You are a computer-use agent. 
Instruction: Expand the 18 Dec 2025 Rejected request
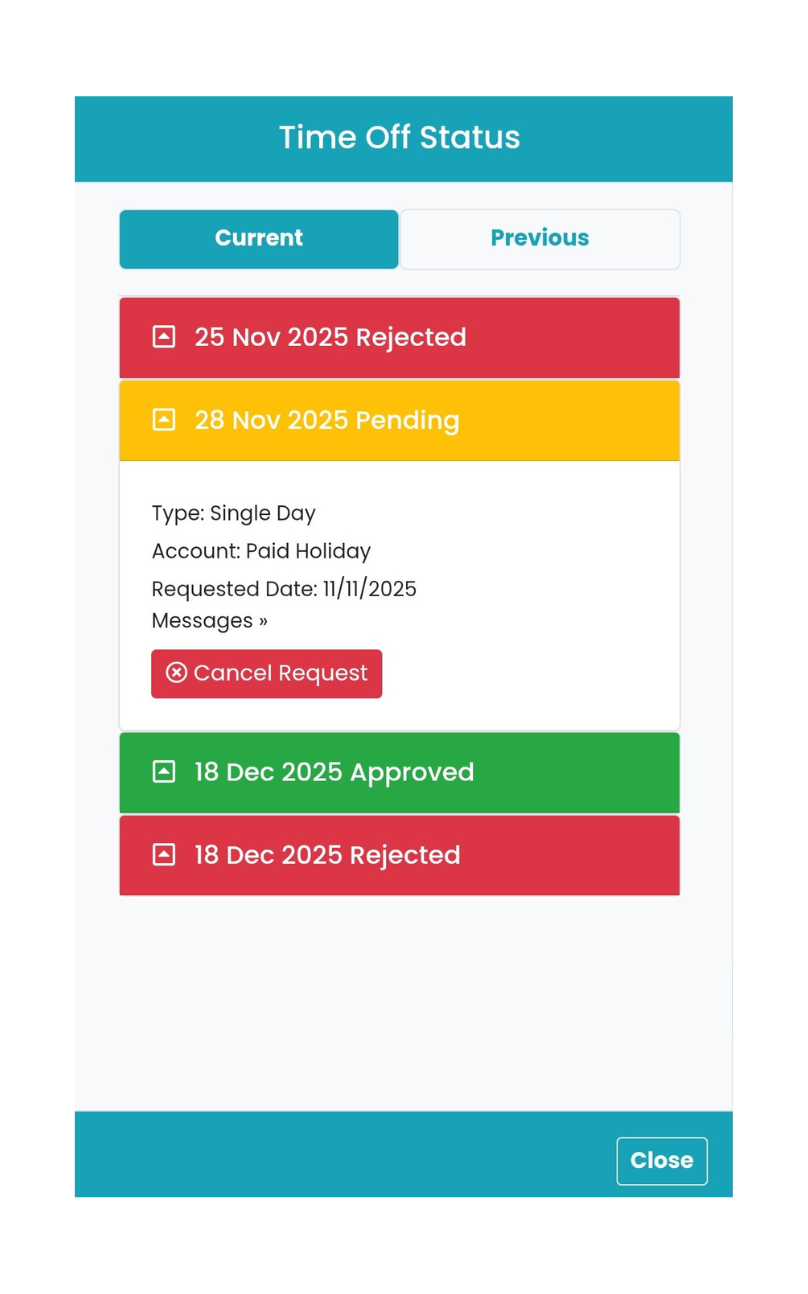(x=327, y=855)
